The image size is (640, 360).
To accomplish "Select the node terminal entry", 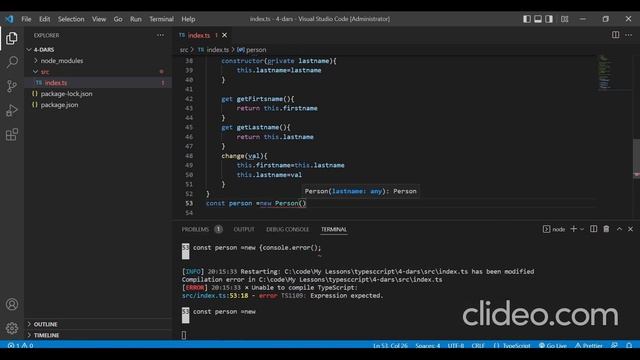I will click(x=554, y=229).
